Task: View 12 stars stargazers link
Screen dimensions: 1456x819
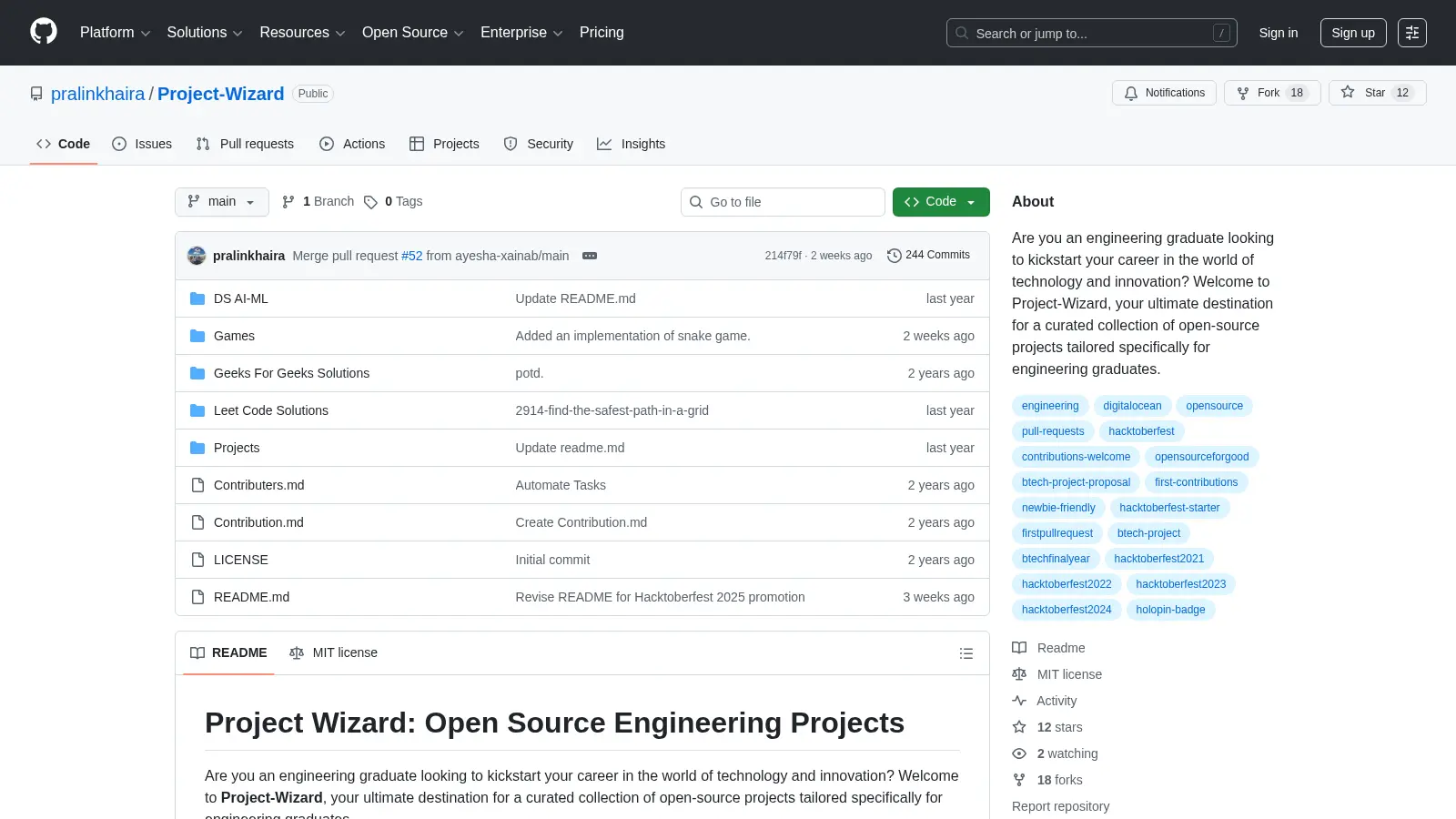Action: [1047, 727]
